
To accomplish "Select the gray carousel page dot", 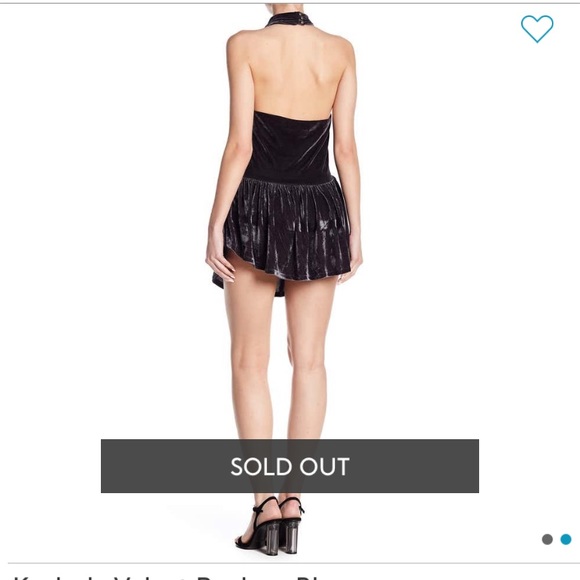I will click(x=547, y=539).
